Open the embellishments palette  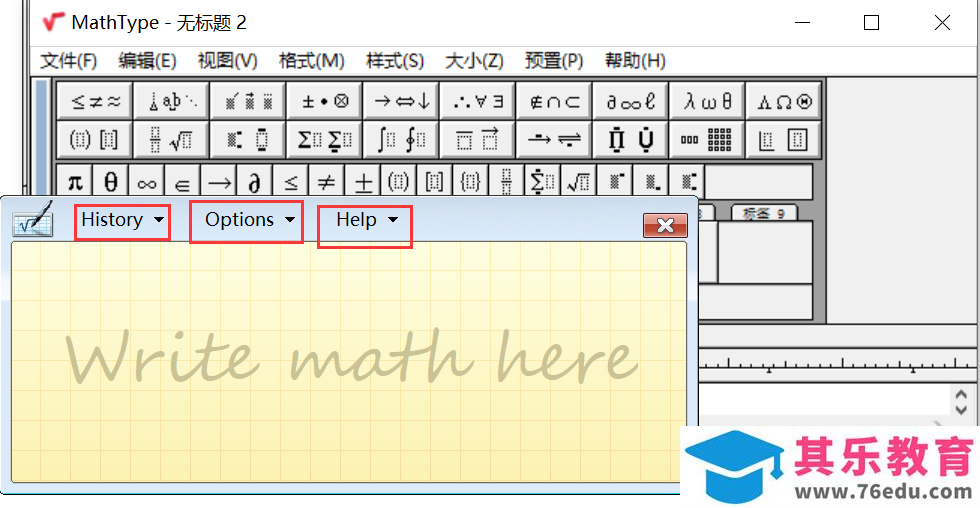tap(248, 101)
